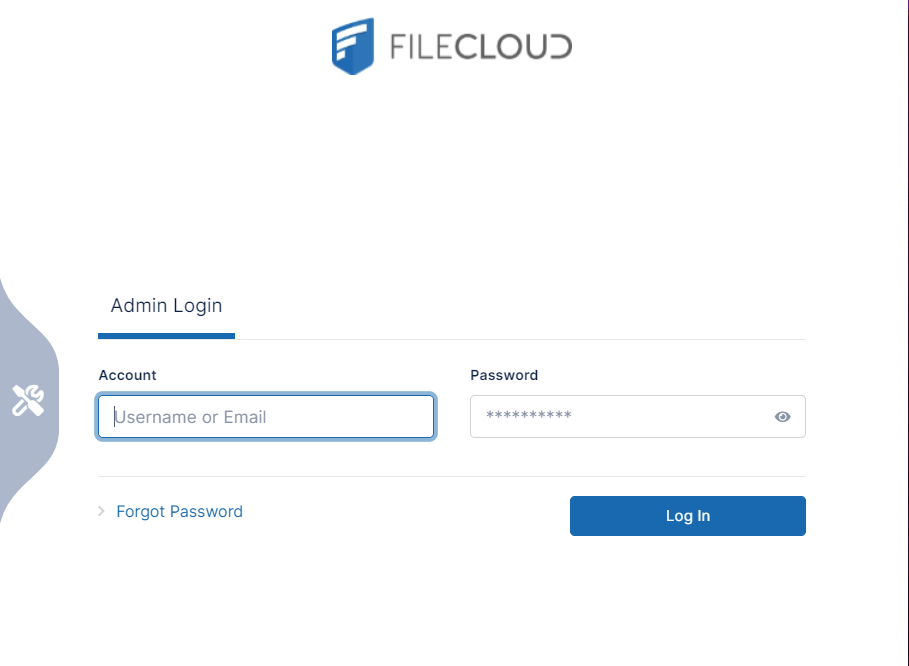909x666 pixels.
Task: Click the FileCloud shield logo icon
Action: [353, 46]
